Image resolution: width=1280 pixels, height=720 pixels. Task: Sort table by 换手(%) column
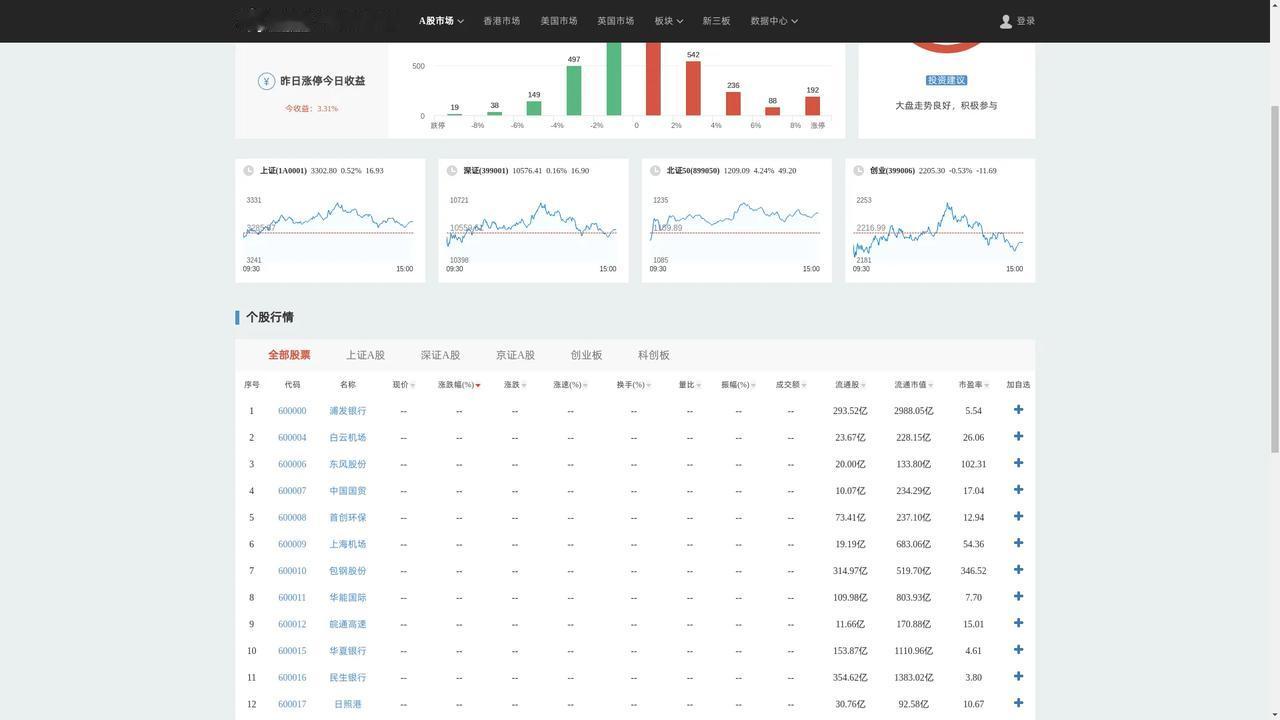634,385
